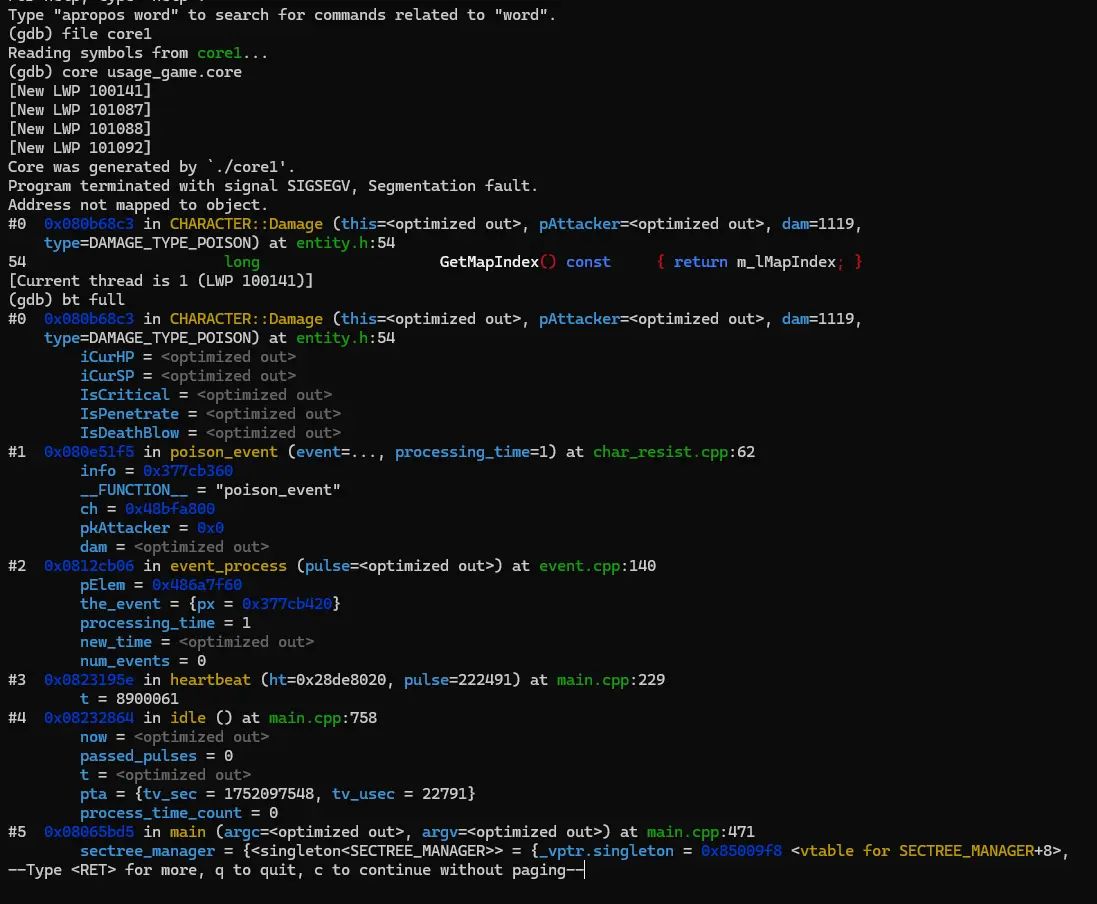The height and width of the screenshot is (904, 1097).
Task: Click pElem pointer value 0x486a7f60
Action: (x=197, y=584)
